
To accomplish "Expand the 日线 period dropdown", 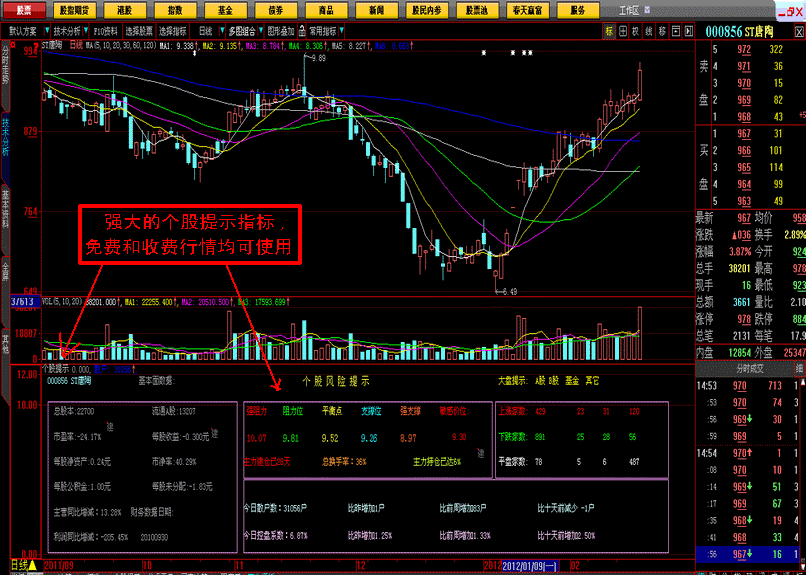I will (195, 31).
